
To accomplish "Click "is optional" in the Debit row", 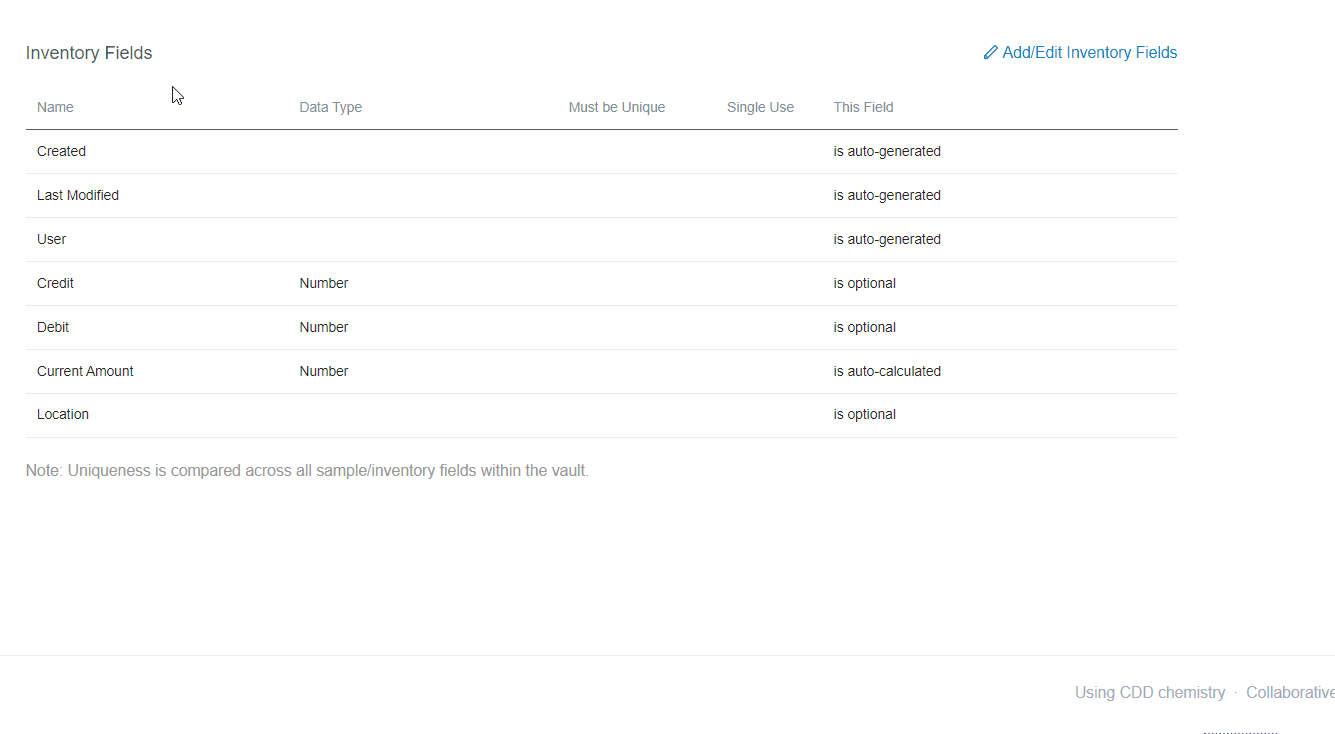I will 865,327.
